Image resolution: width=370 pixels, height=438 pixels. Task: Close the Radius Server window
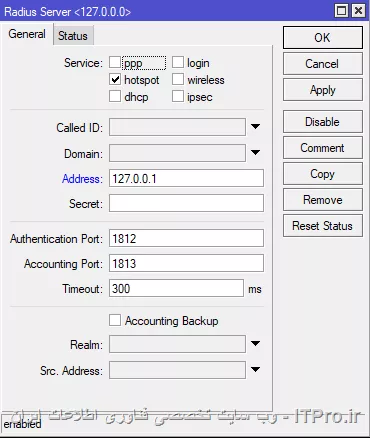coord(358,11)
